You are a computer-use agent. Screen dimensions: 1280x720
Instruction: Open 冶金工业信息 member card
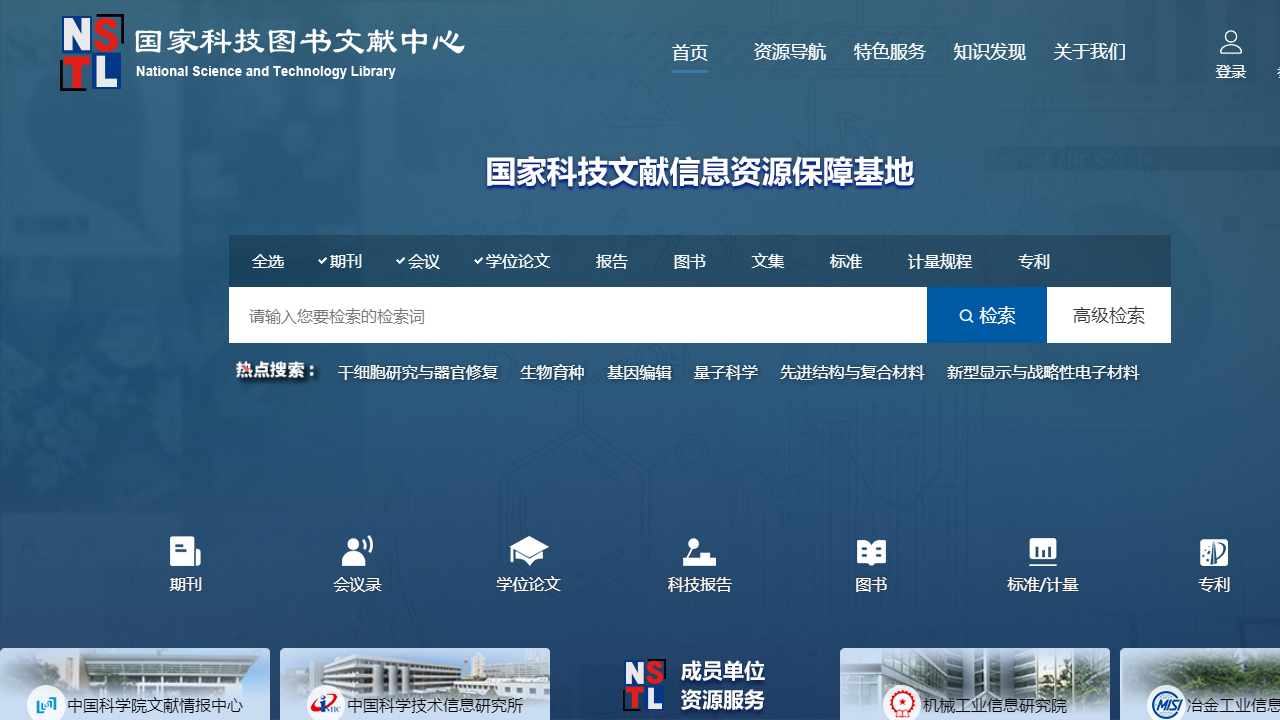[x=1200, y=684]
